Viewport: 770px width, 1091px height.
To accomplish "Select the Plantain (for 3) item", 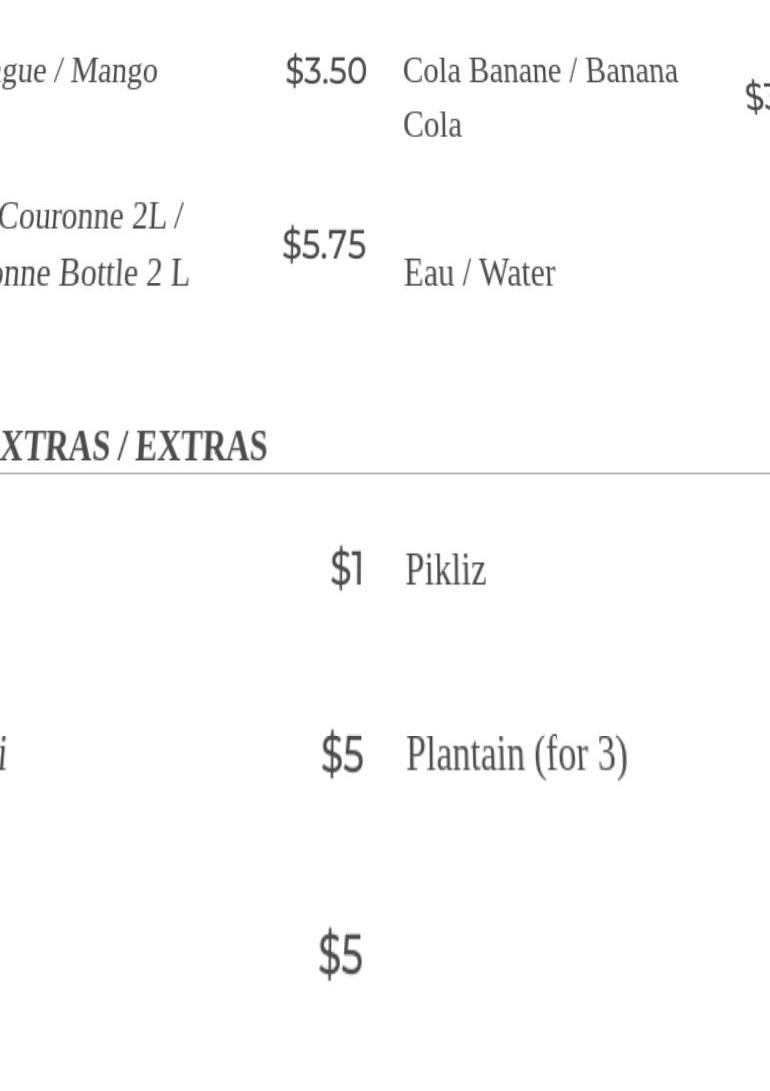I will click(516, 754).
